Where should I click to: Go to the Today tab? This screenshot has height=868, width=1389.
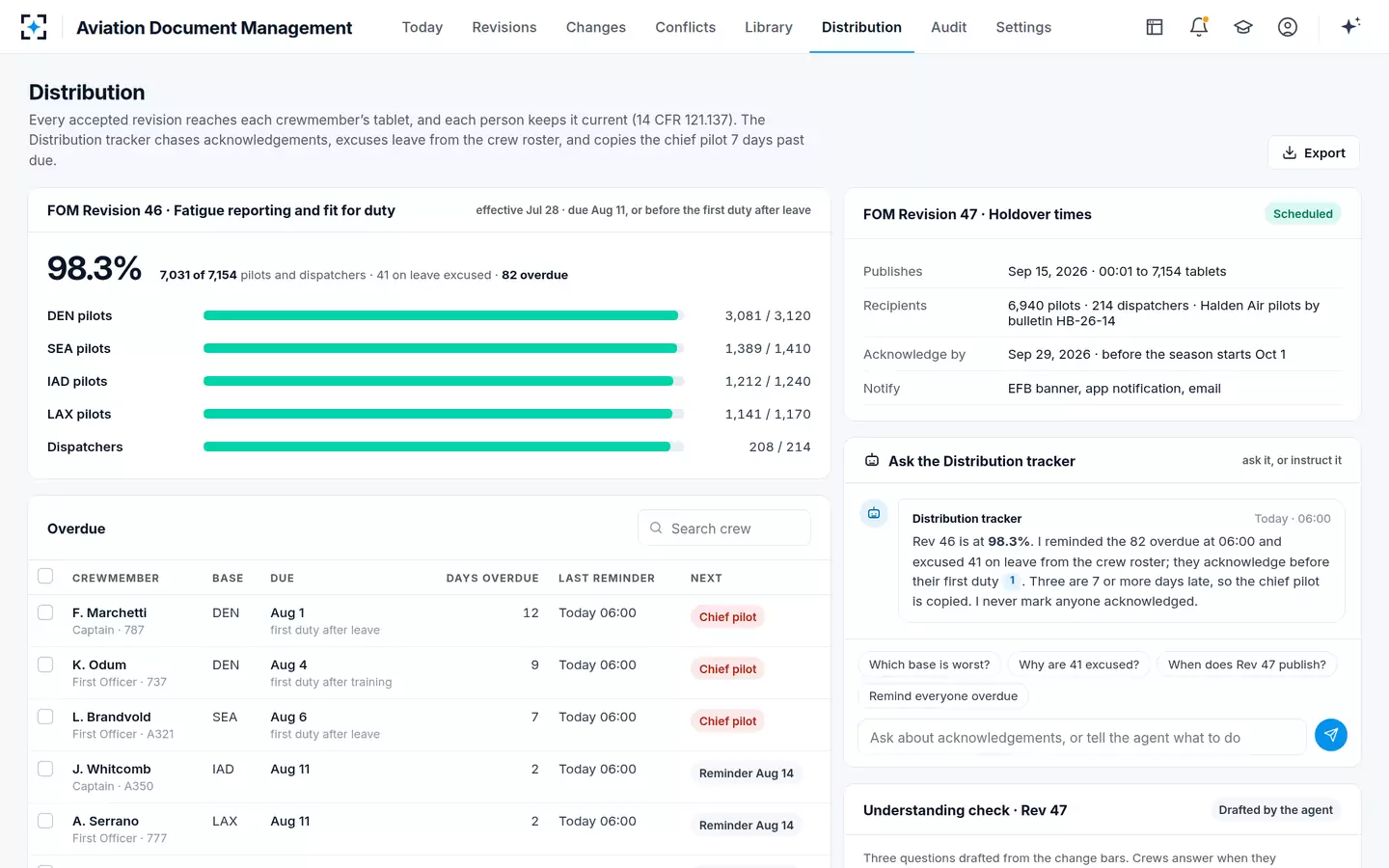tap(422, 27)
